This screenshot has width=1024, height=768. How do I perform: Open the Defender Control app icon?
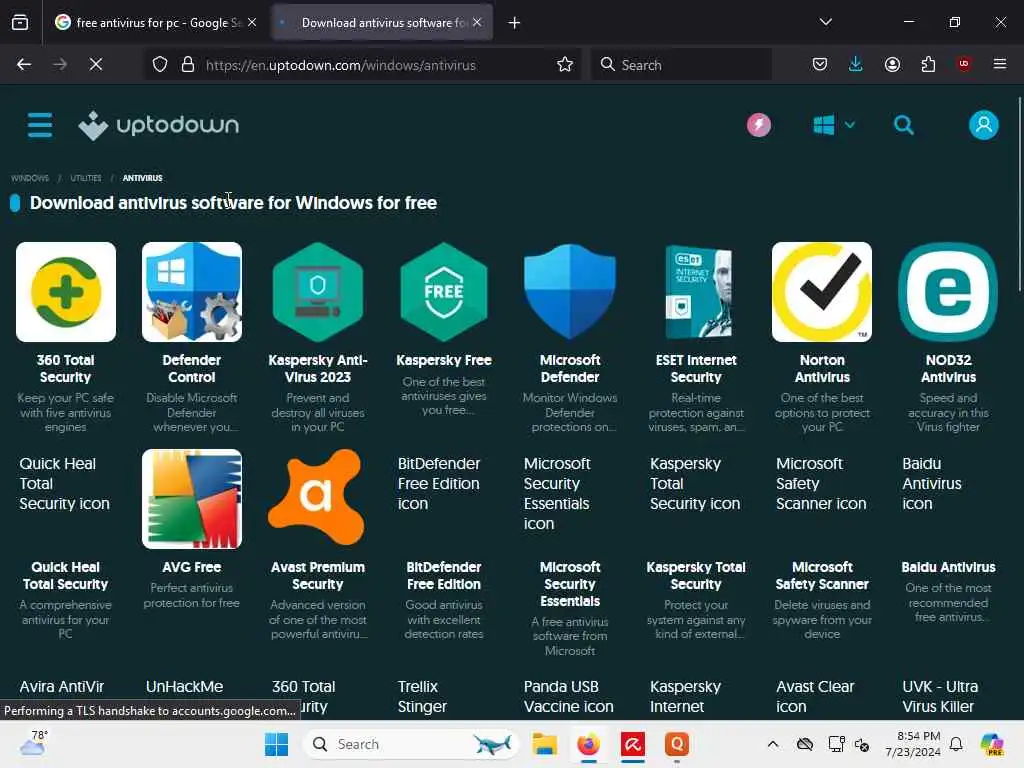pos(192,292)
